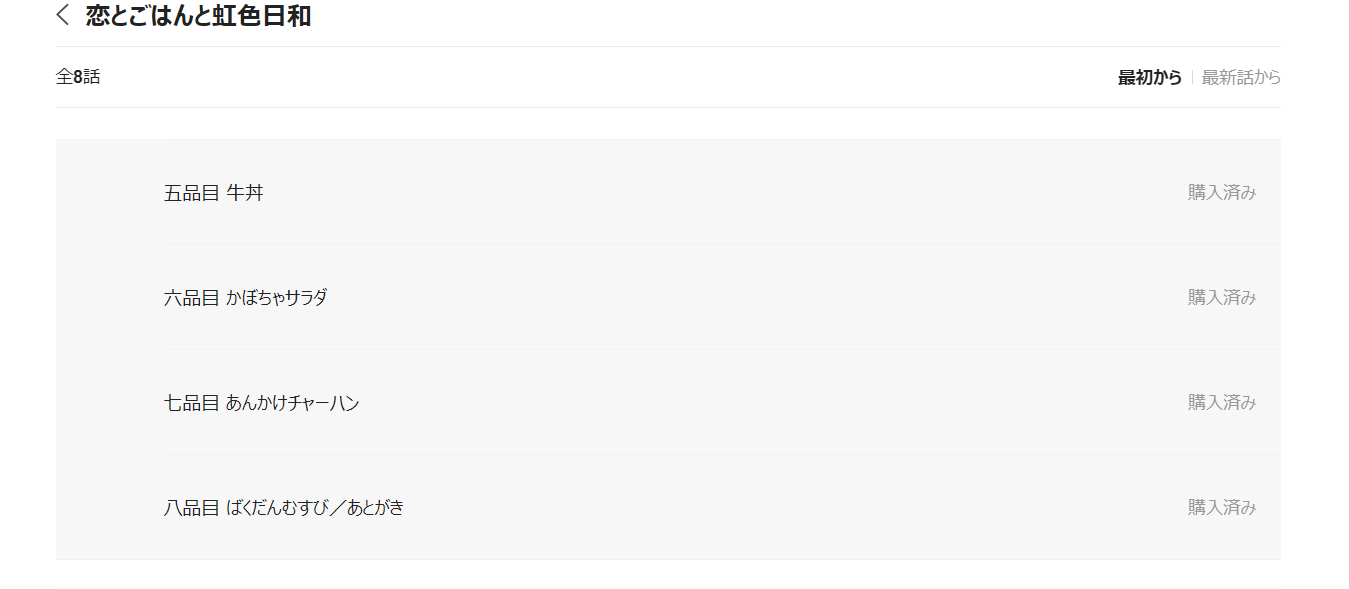
Task: Click 購入済み on the あんかけチャーハン row
Action: (x=1221, y=403)
